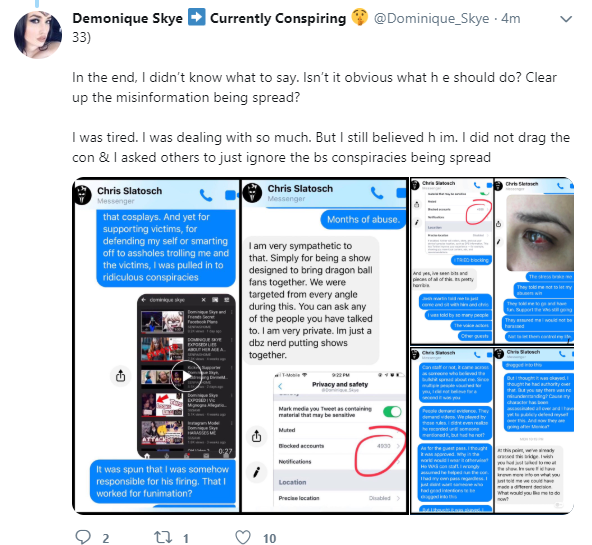Open the bottom-left chat screenshot thumbnail
This screenshot has height=545, width=592.
(x=452, y=430)
